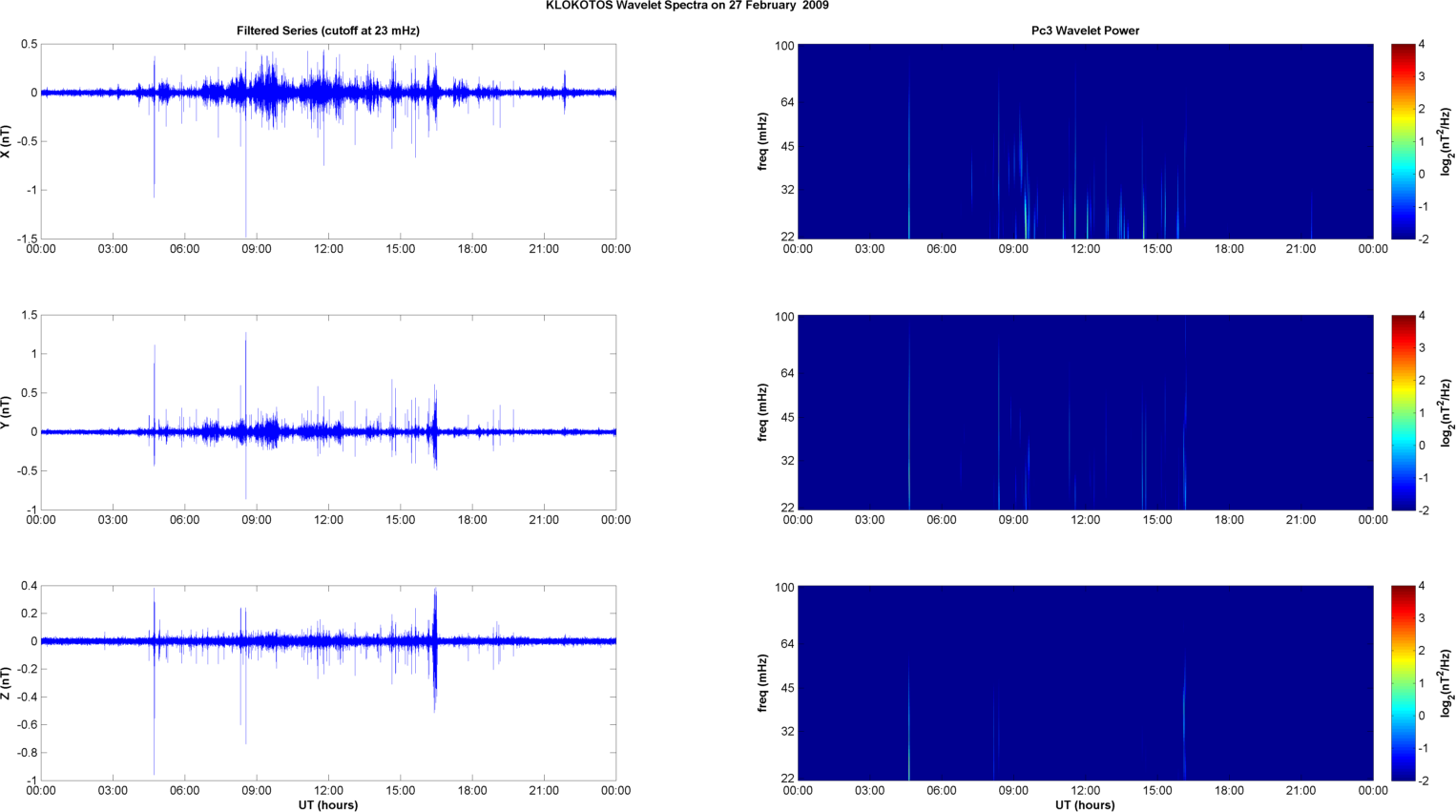Click the 12:00 tick of the X time series
1456x812 pixels.
click(x=328, y=249)
